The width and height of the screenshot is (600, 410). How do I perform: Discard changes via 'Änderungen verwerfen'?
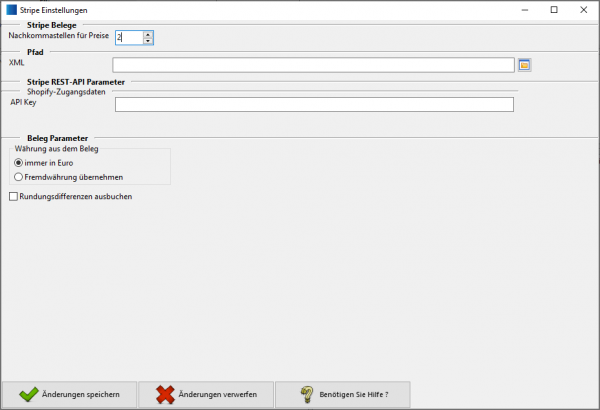pos(205,394)
